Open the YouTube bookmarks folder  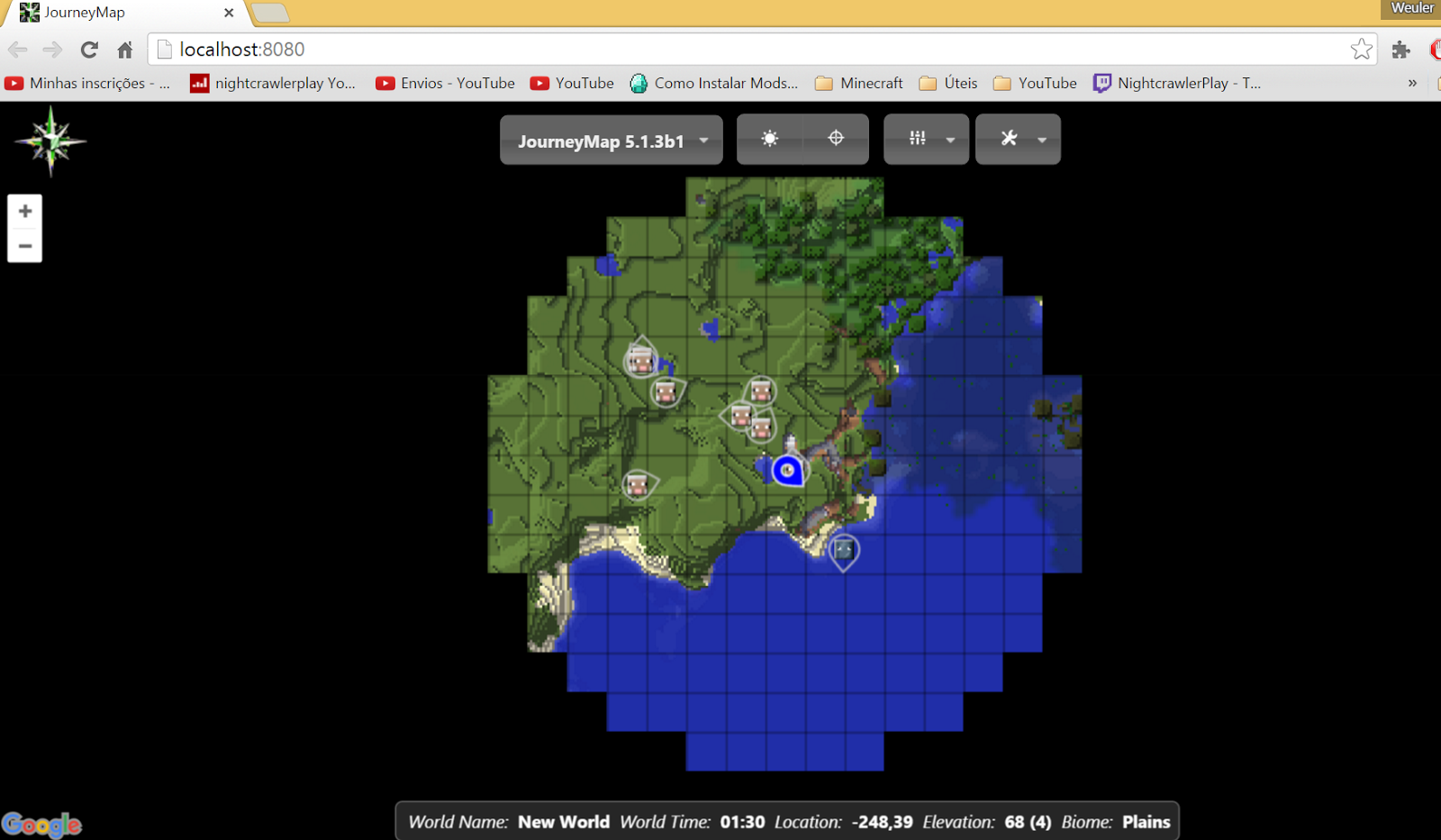pyautogui.click(x=1035, y=83)
